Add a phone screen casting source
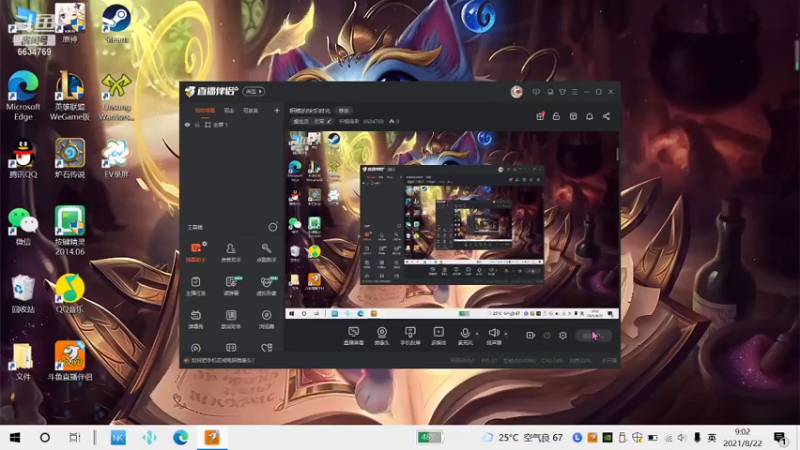 (x=410, y=336)
